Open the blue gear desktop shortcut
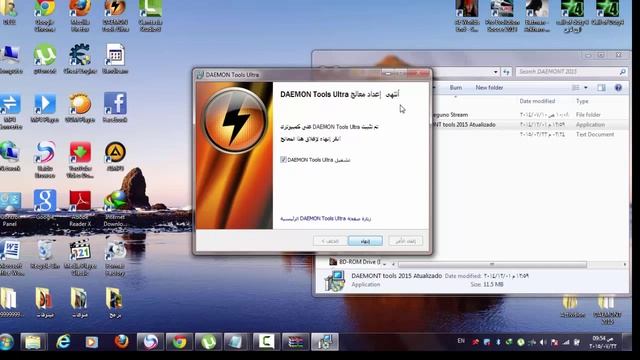Image resolution: width=640 pixels, height=360 pixels. click(x=80, y=59)
